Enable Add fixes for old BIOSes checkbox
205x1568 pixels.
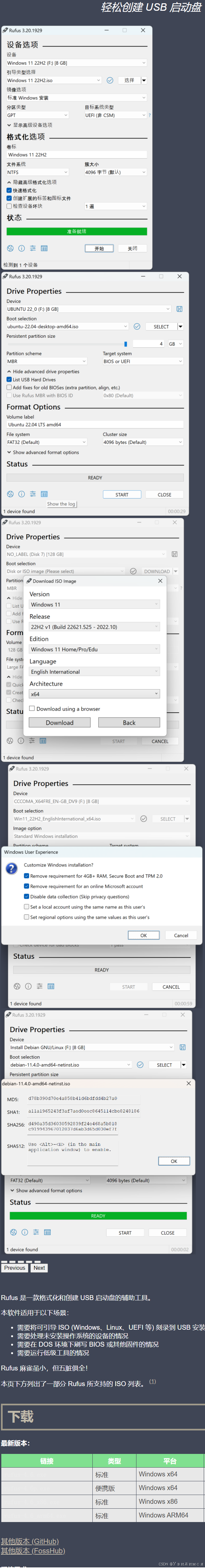click(9, 387)
